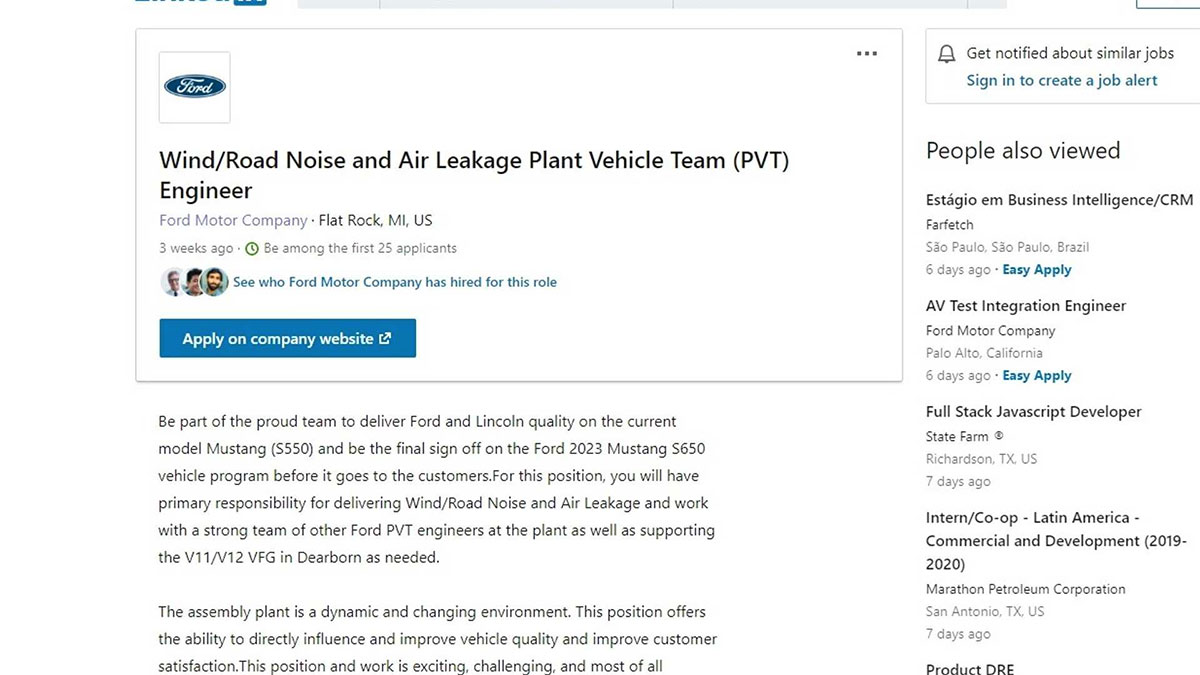Open the Marathon Petroleum Intern/Co-op listing
Image resolution: width=1200 pixels, height=675 pixels.
point(1055,540)
